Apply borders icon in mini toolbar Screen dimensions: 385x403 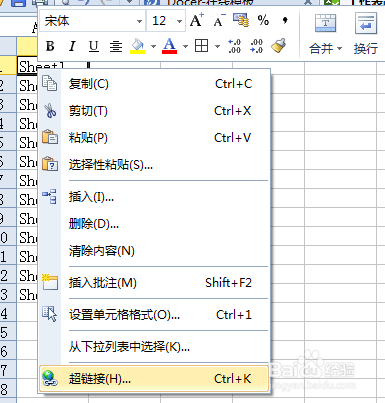click(x=201, y=46)
